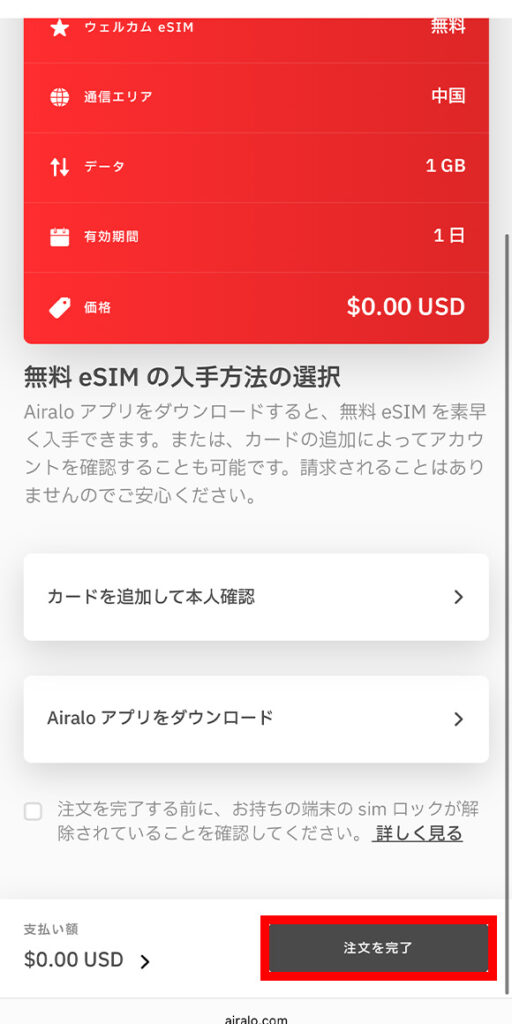Click the calendar icon for 有効期間

tap(59, 236)
